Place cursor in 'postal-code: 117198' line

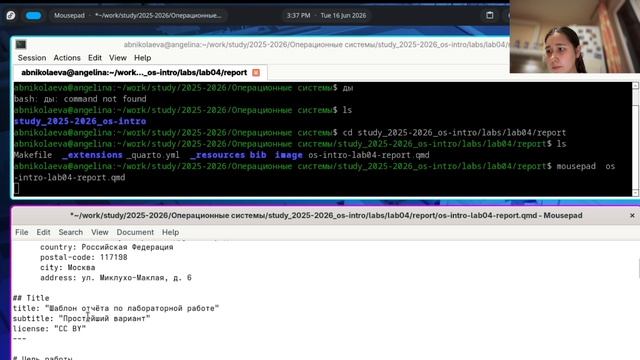(84, 258)
